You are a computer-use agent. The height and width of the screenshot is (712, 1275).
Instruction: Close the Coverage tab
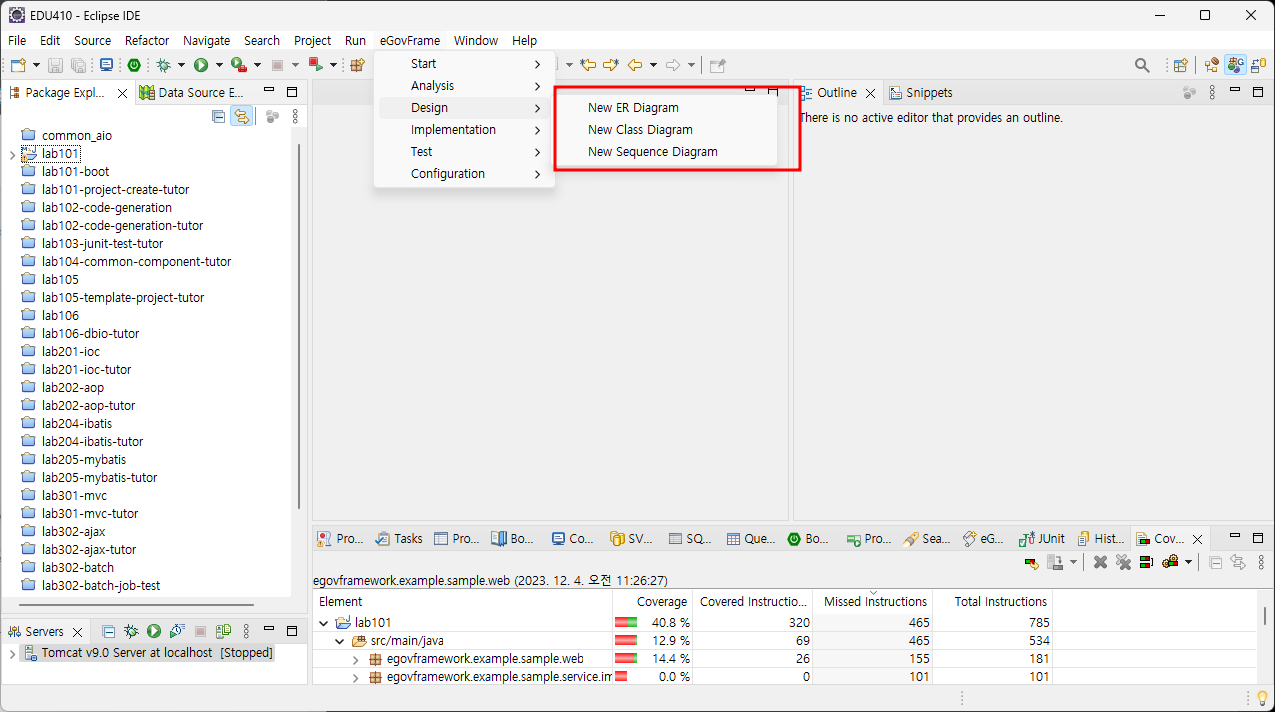[1197, 539]
